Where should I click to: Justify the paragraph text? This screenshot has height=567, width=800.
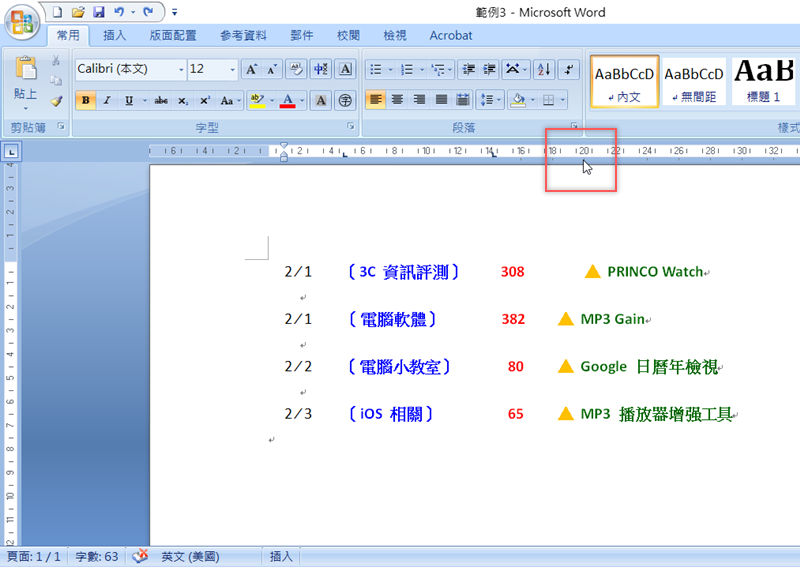tap(441, 100)
